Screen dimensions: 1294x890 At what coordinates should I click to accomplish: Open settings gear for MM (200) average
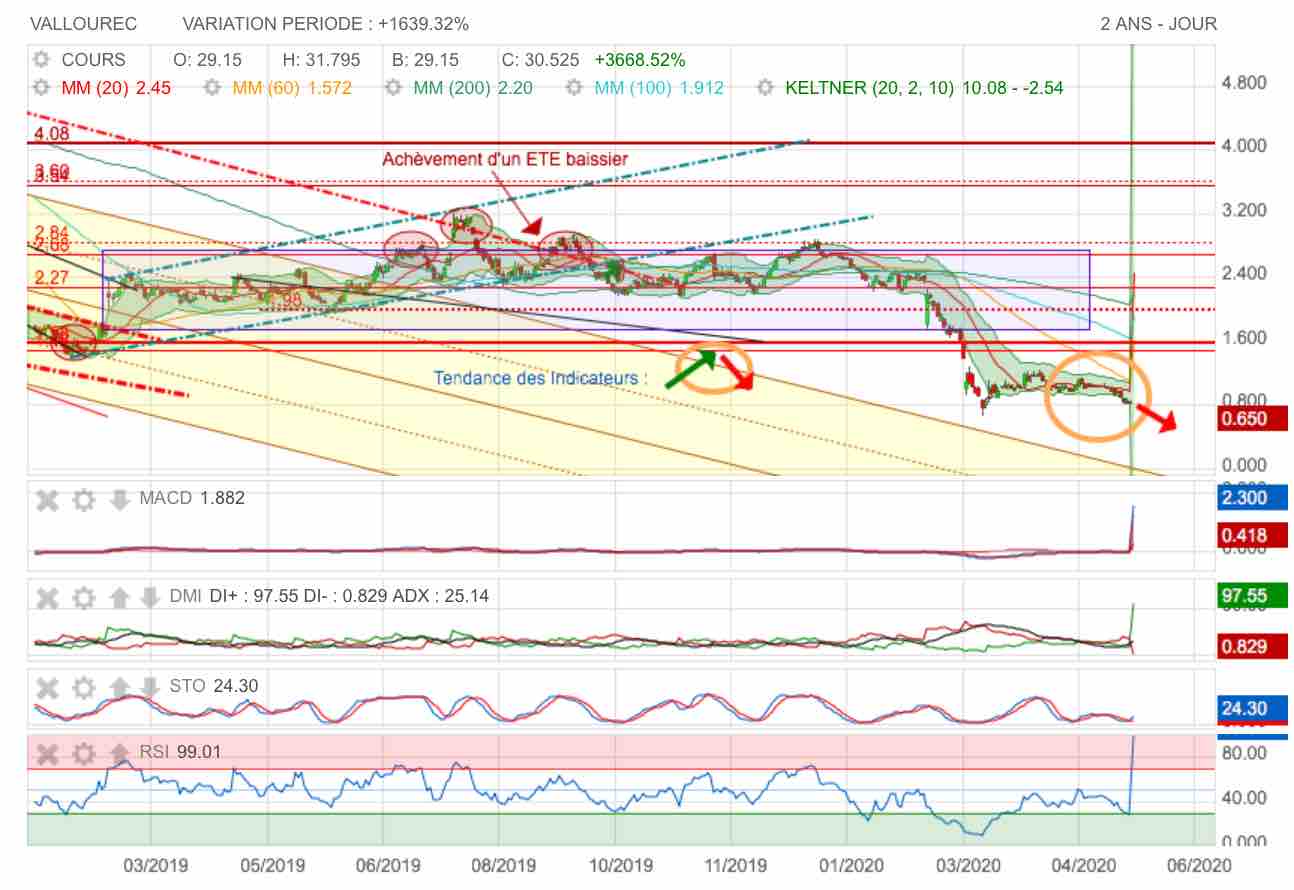tap(393, 88)
